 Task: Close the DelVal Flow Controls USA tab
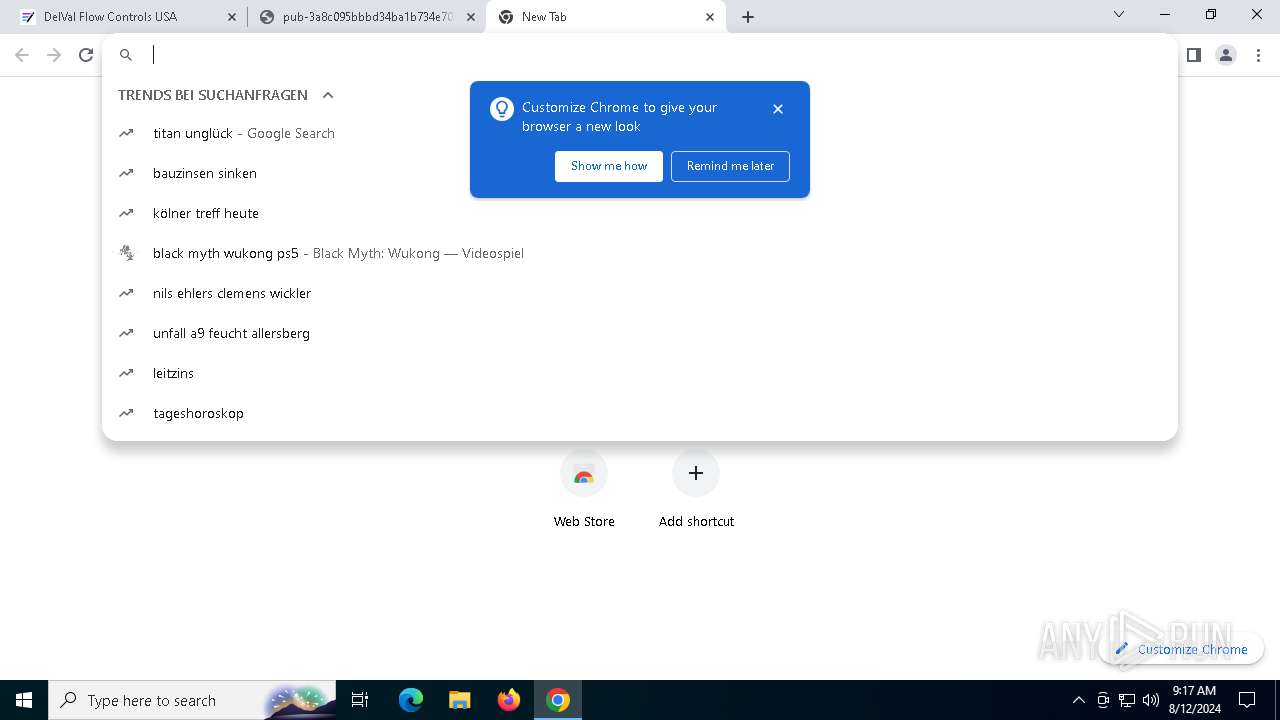pyautogui.click(x=232, y=17)
